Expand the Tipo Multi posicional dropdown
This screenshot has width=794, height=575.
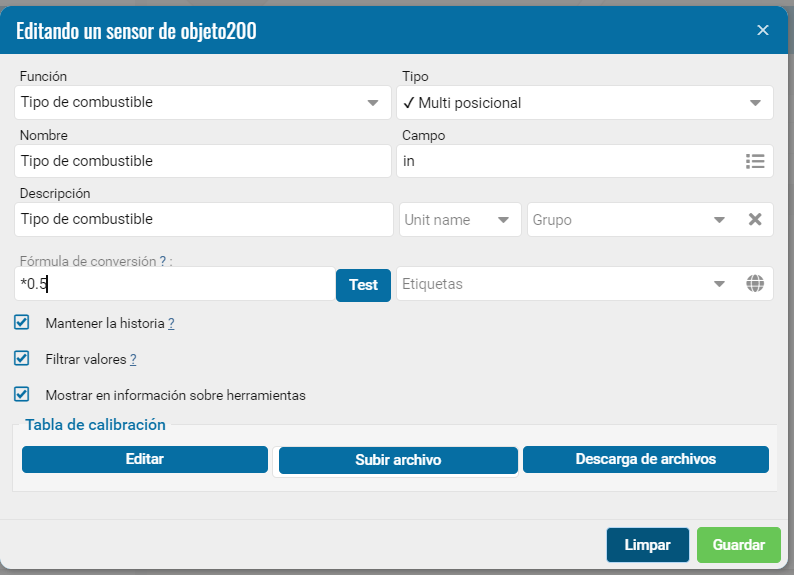tap(584, 102)
